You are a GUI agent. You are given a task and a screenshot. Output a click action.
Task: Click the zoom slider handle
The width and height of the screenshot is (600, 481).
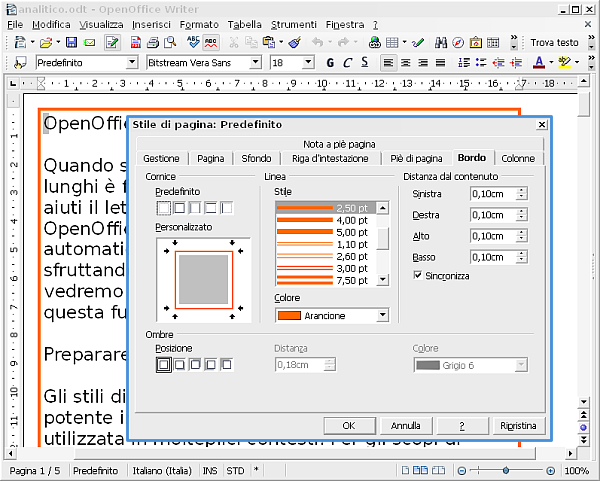pyautogui.click(x=506, y=470)
